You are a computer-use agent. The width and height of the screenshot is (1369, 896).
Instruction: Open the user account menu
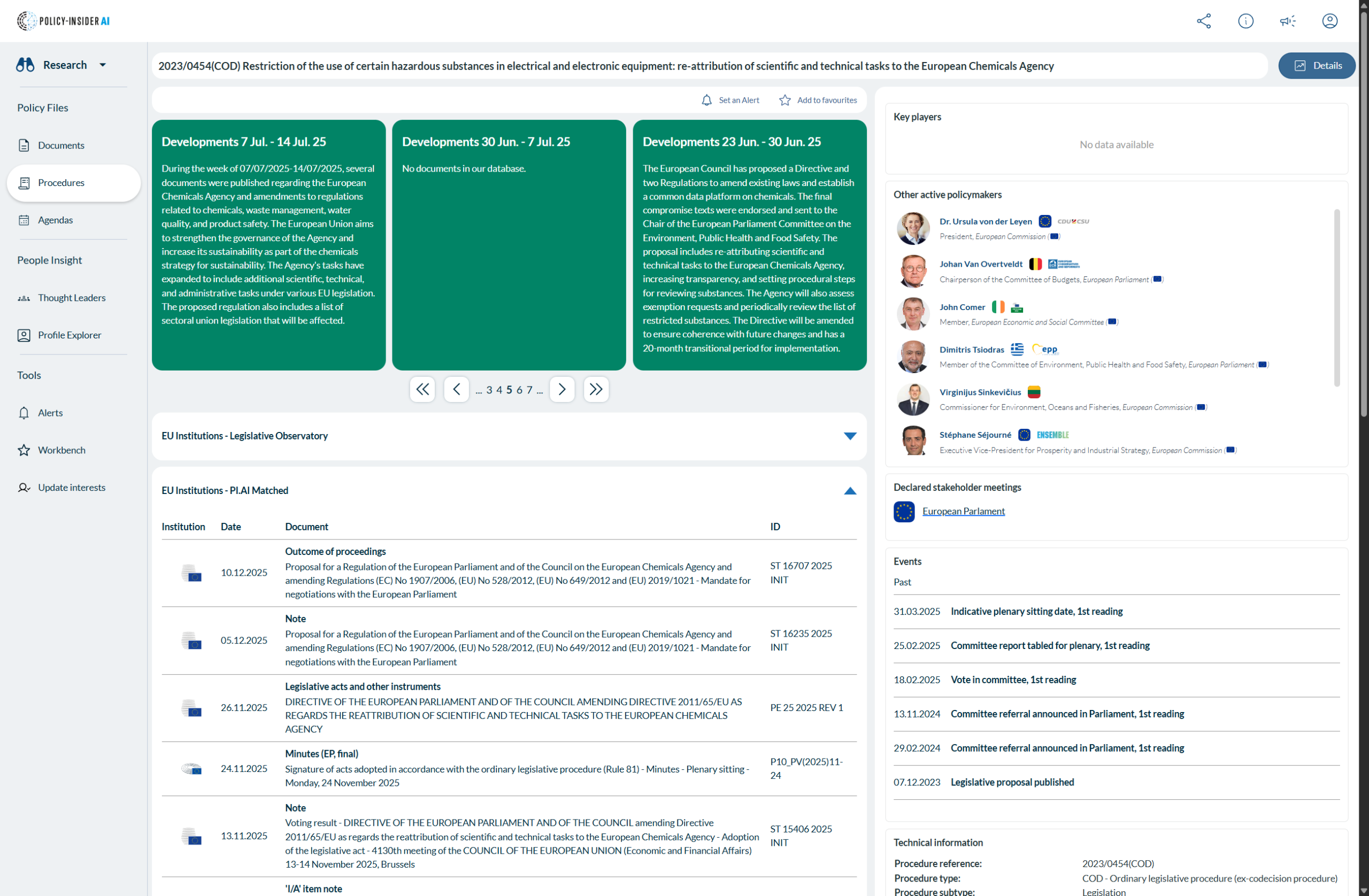pos(1330,21)
